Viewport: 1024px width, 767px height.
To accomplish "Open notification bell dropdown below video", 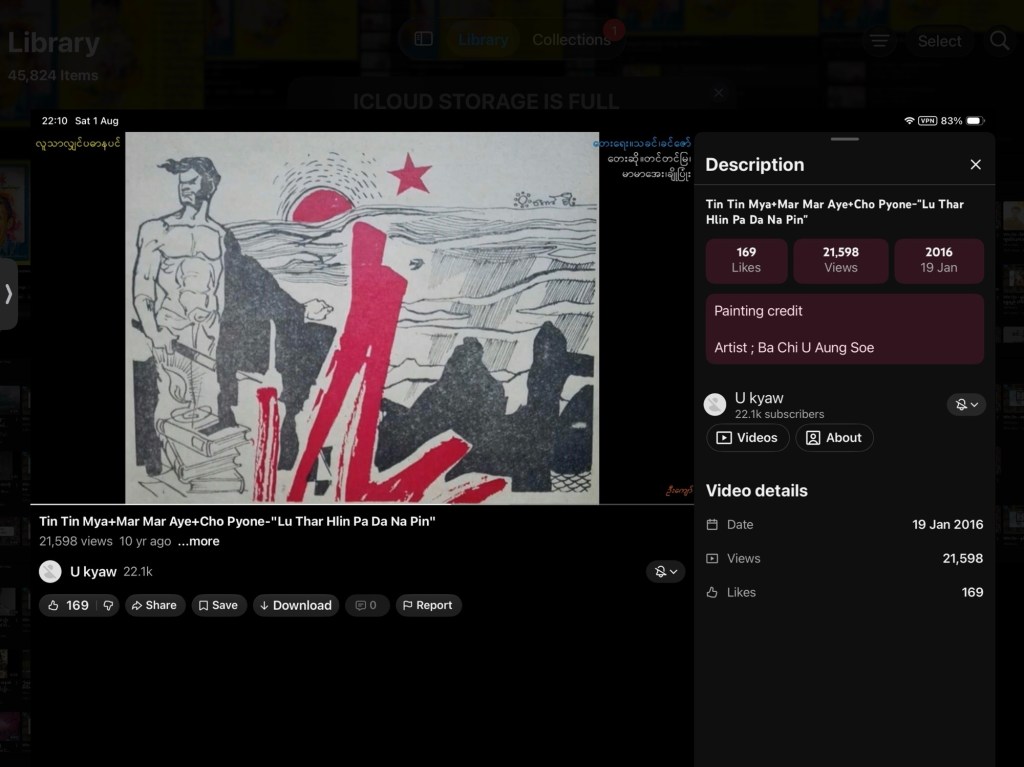I will [x=665, y=572].
